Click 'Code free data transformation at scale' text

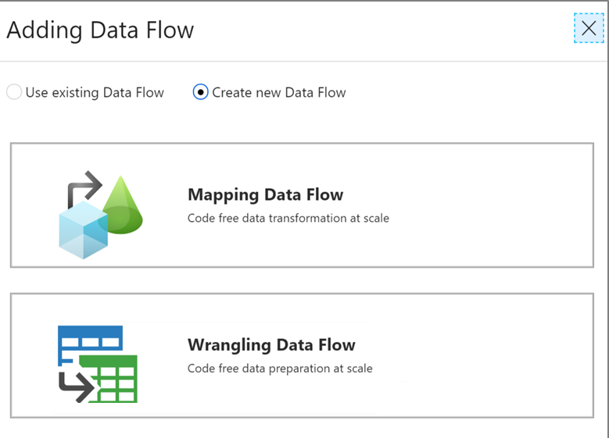coord(288,218)
